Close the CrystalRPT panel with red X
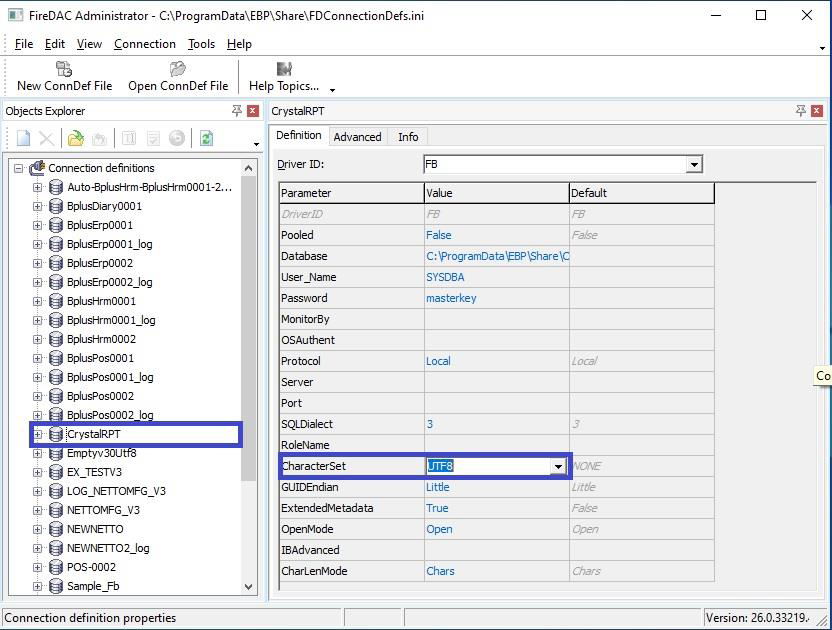Screen dimensions: 832x630 [x=817, y=111]
